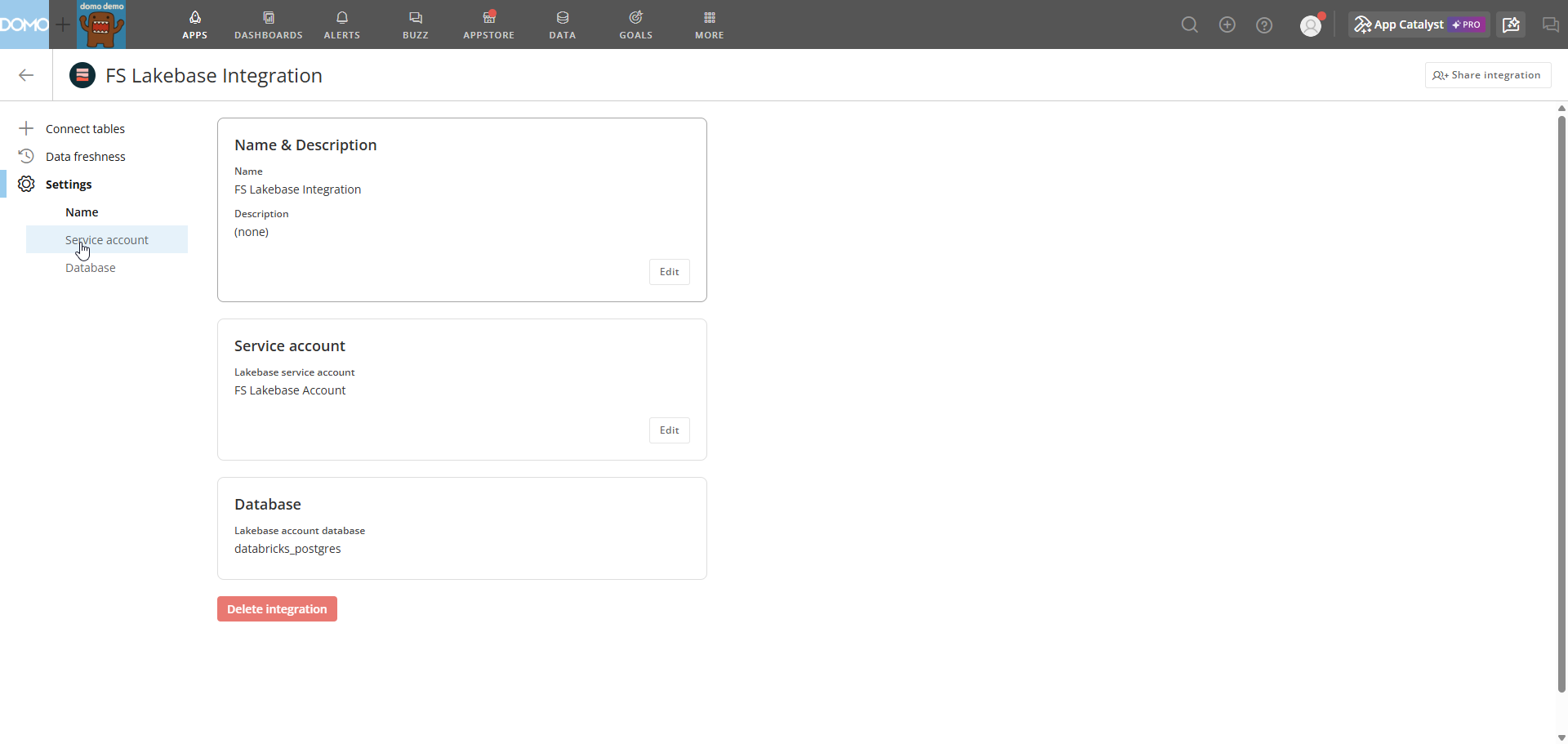Open the Apps navigation item
This screenshot has height=744, width=1568.
tap(194, 25)
